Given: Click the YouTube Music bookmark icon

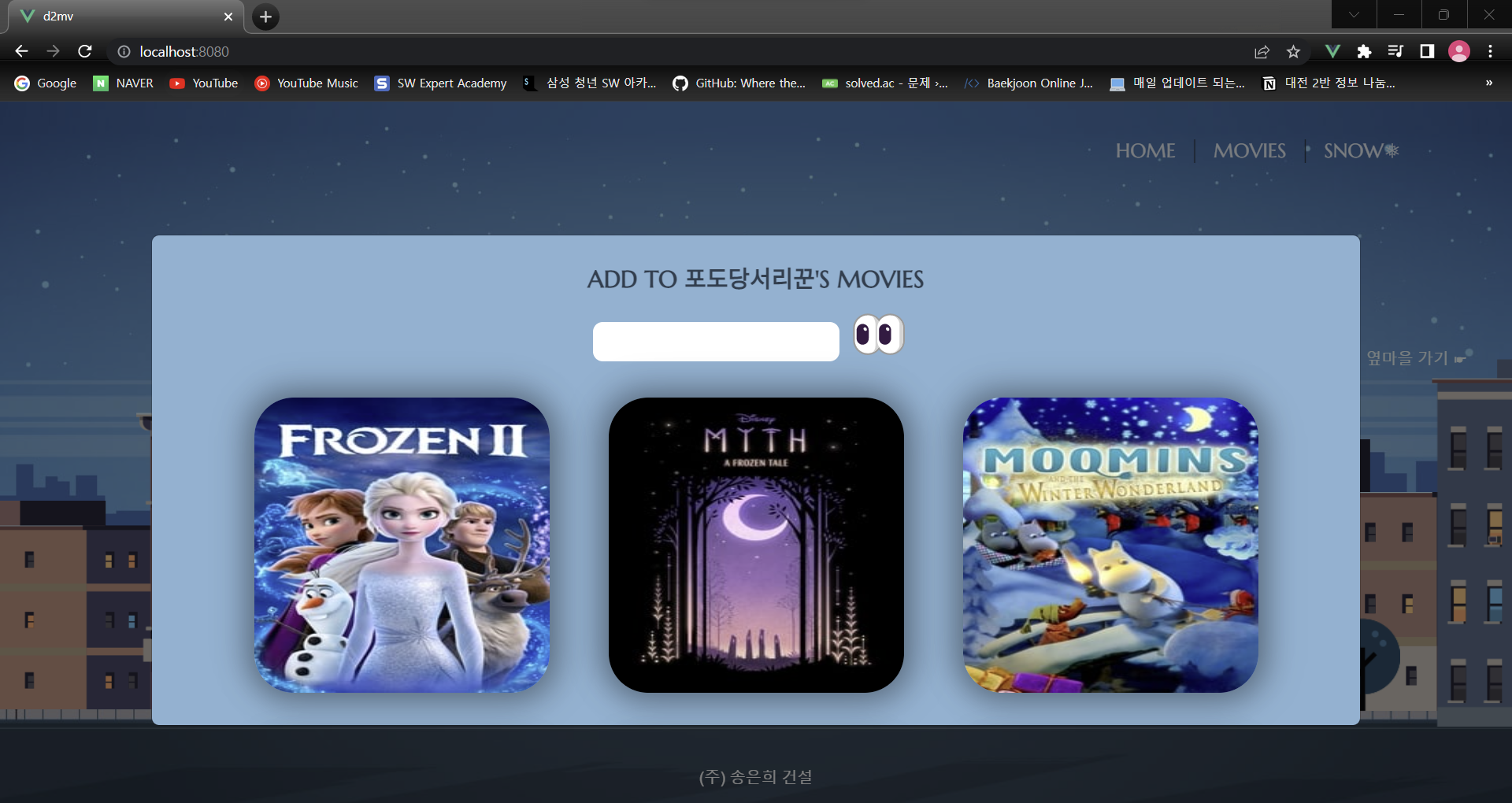Looking at the screenshot, I should point(261,83).
